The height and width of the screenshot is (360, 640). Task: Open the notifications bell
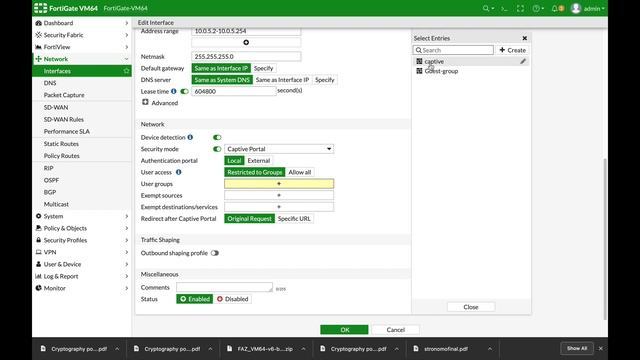point(555,8)
